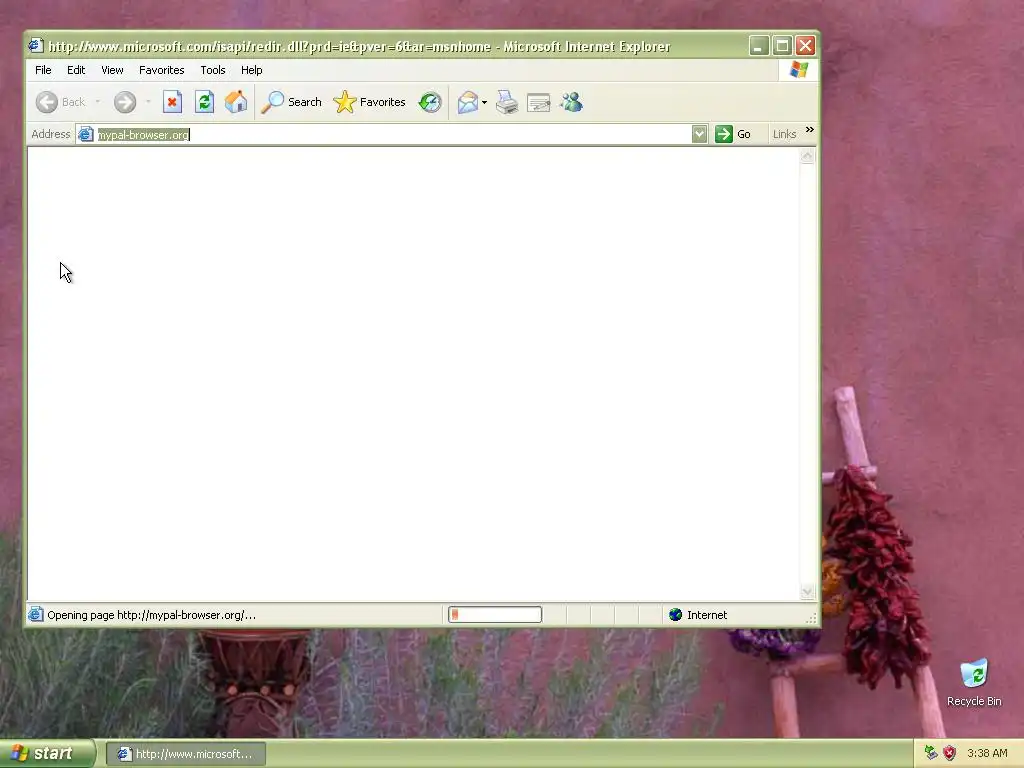This screenshot has height=768, width=1024.
Task: Open the Mail button dropdown arrow
Action: pos(484,102)
